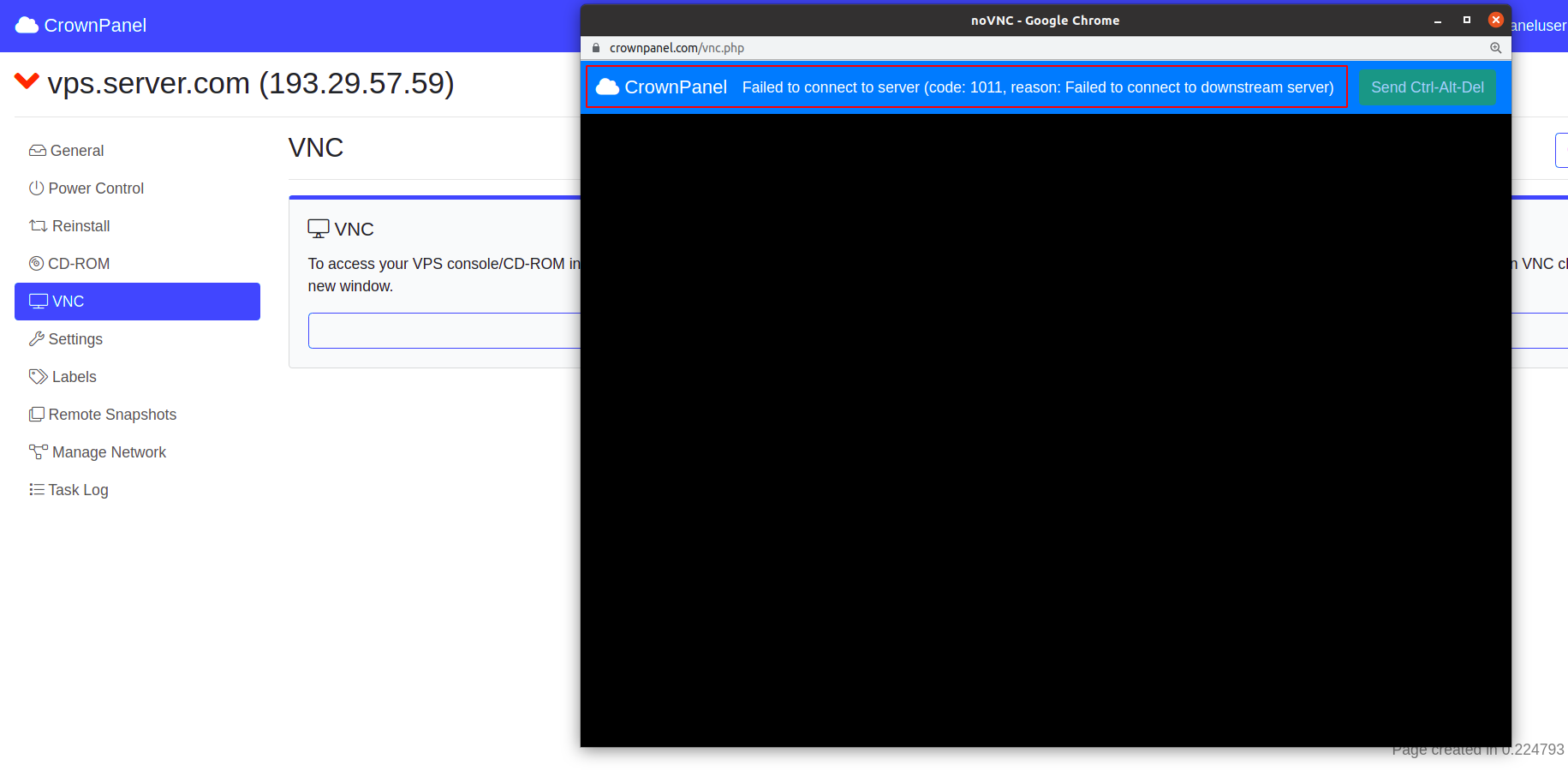Click the Labels tag icon
This screenshot has width=1568, height=771.
(39, 377)
